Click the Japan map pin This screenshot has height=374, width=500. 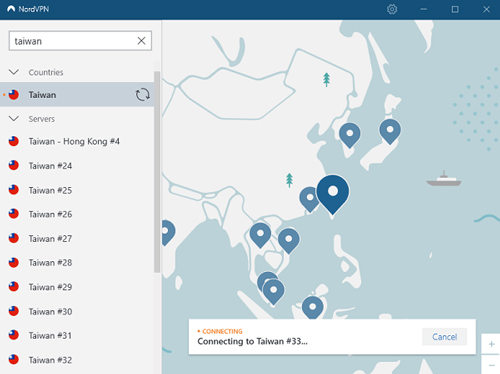click(x=390, y=131)
